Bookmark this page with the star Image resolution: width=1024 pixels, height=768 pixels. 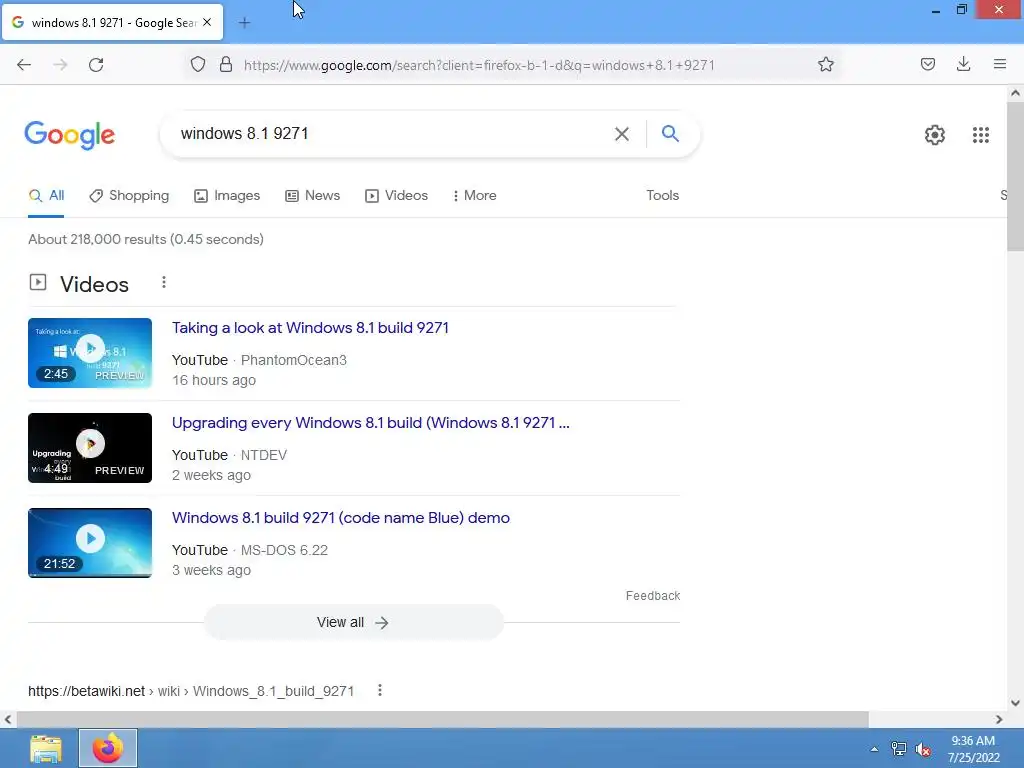pyautogui.click(x=826, y=64)
